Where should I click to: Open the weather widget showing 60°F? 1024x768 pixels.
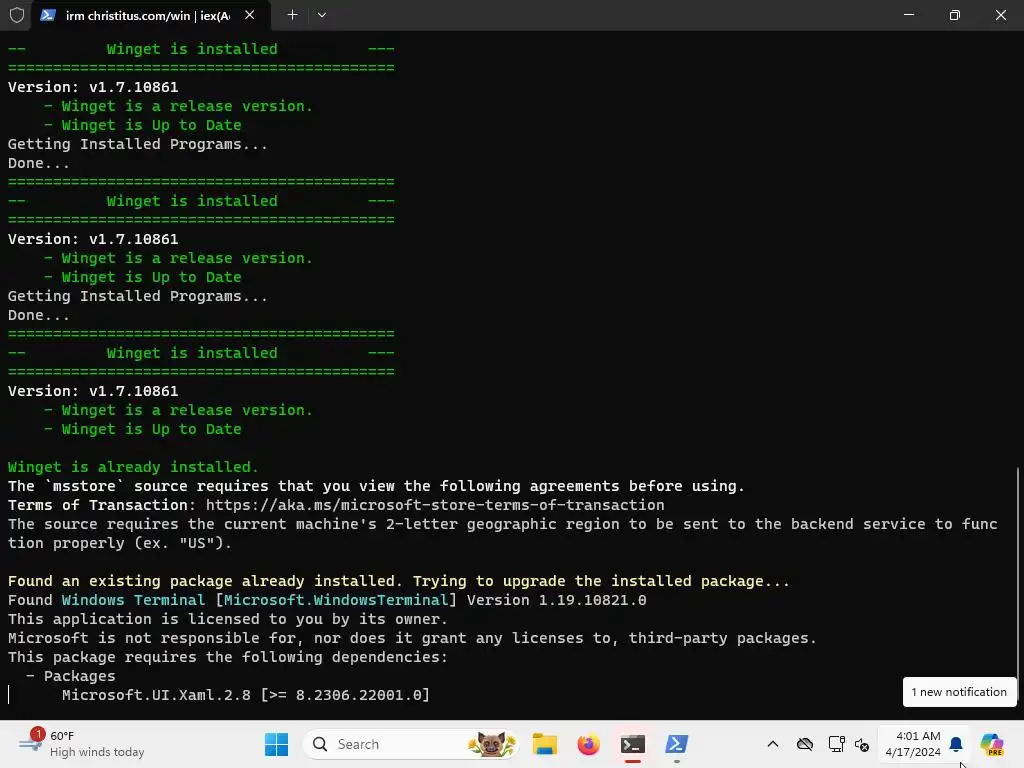click(x=82, y=744)
